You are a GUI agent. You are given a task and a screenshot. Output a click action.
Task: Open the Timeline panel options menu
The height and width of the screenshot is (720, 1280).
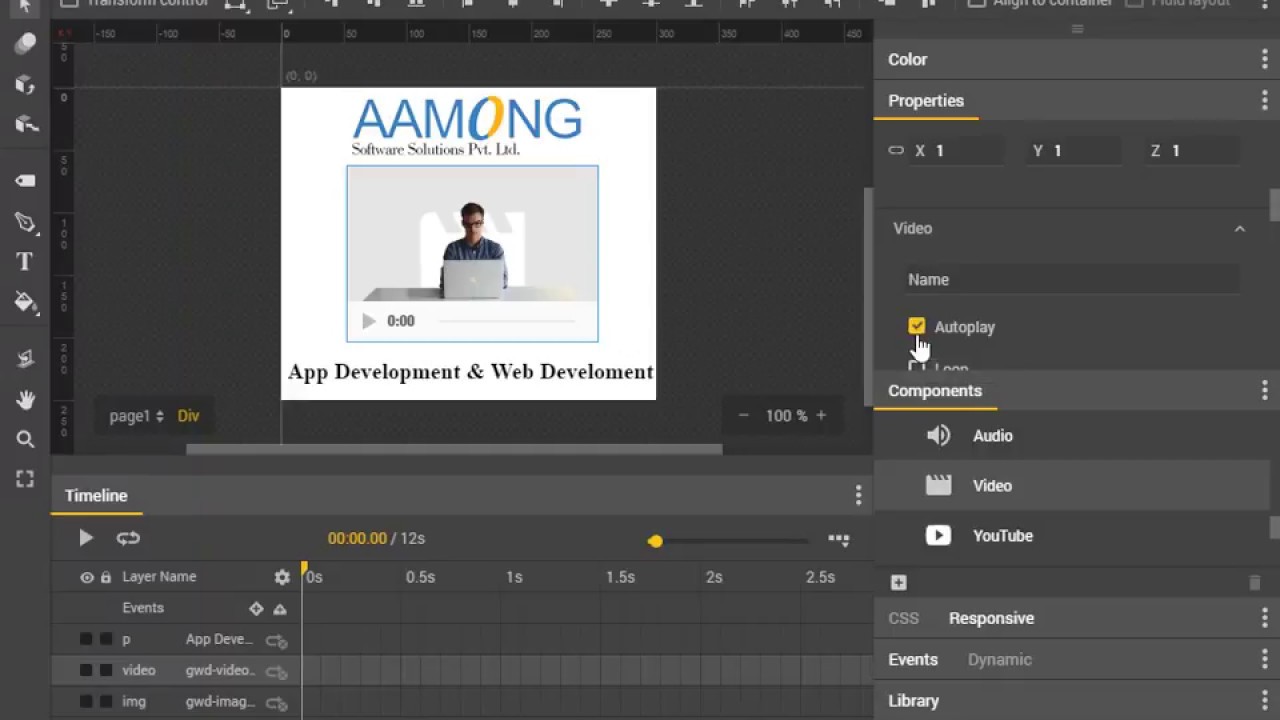click(858, 496)
